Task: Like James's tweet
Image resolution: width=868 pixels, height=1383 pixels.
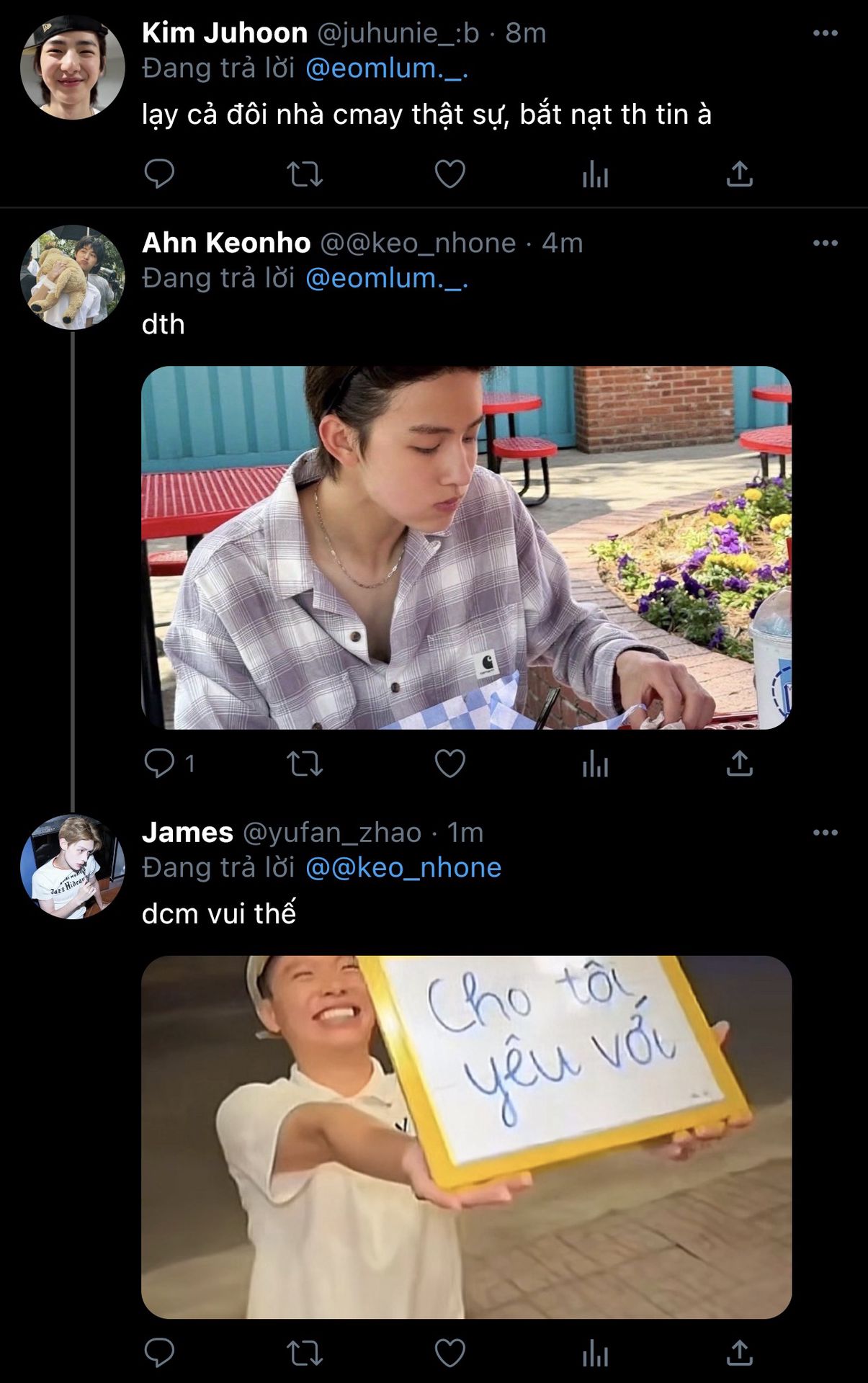Action: tap(450, 1353)
